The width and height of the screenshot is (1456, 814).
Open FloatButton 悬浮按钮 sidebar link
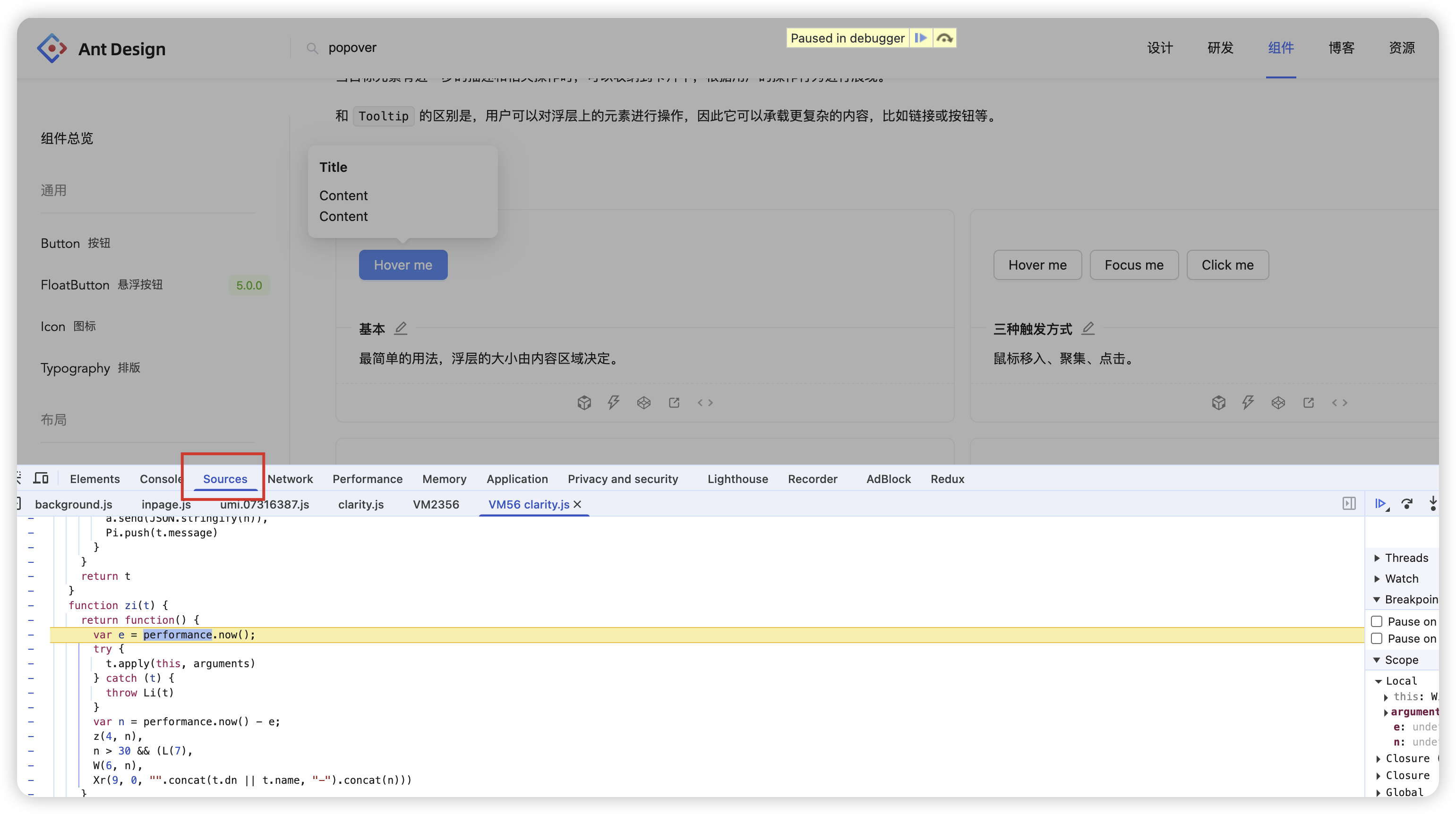pos(102,285)
